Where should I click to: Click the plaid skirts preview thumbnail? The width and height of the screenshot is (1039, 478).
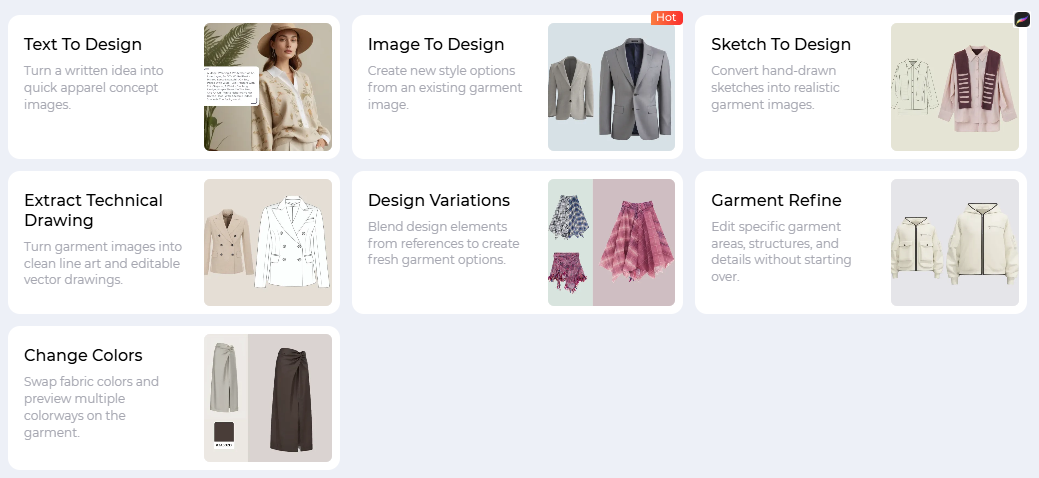click(611, 243)
